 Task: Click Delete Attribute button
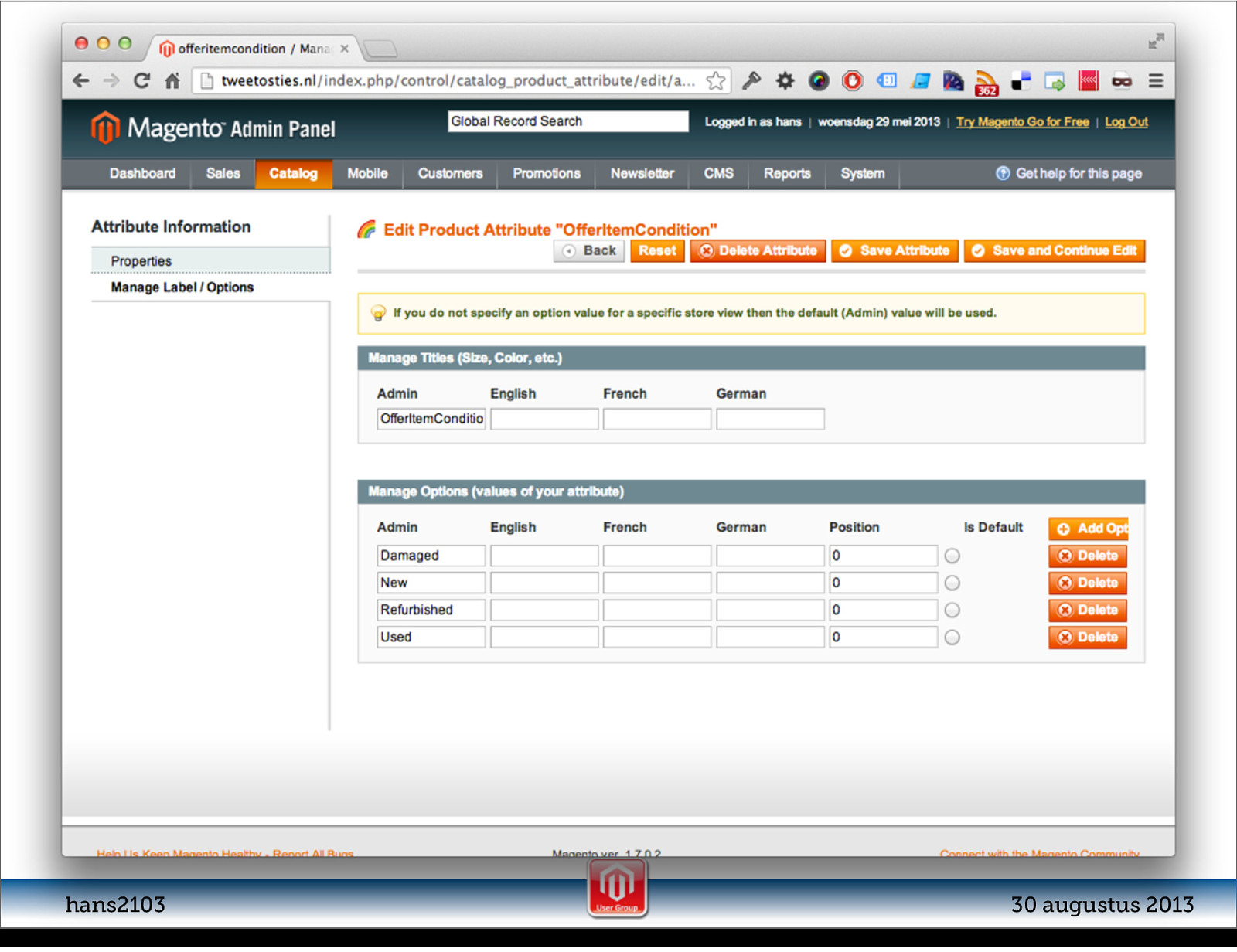click(758, 251)
